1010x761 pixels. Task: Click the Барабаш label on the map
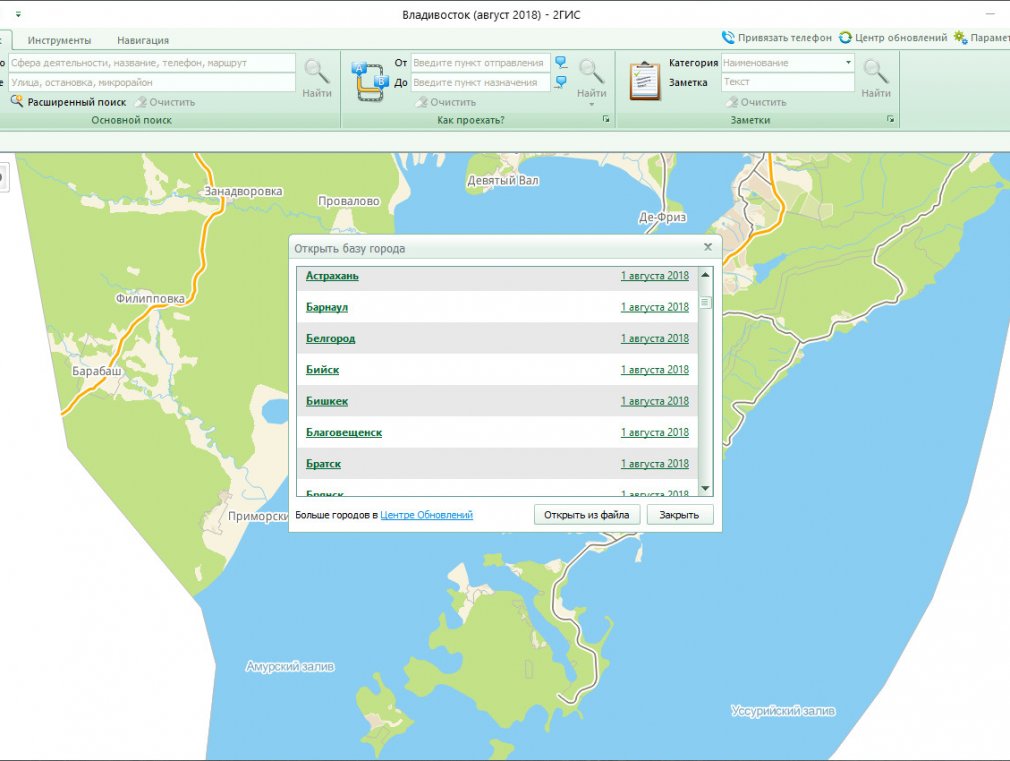tap(97, 371)
